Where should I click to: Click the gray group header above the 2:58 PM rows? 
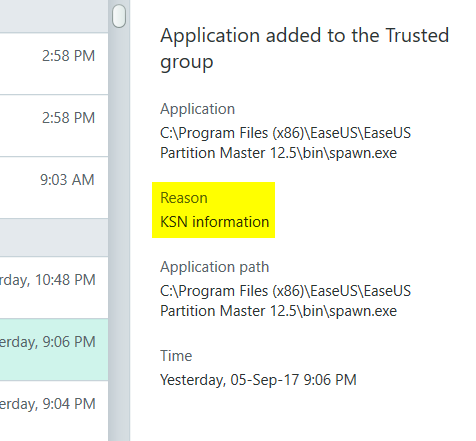click(54, 16)
